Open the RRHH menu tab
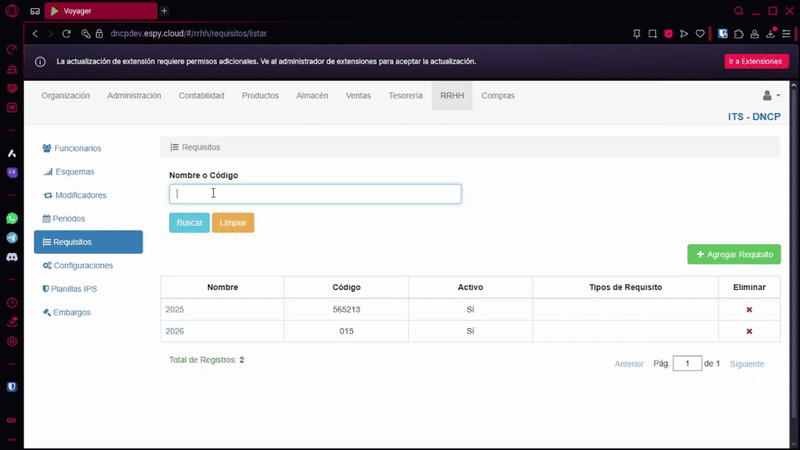Image resolution: width=800 pixels, height=450 pixels. click(x=451, y=96)
